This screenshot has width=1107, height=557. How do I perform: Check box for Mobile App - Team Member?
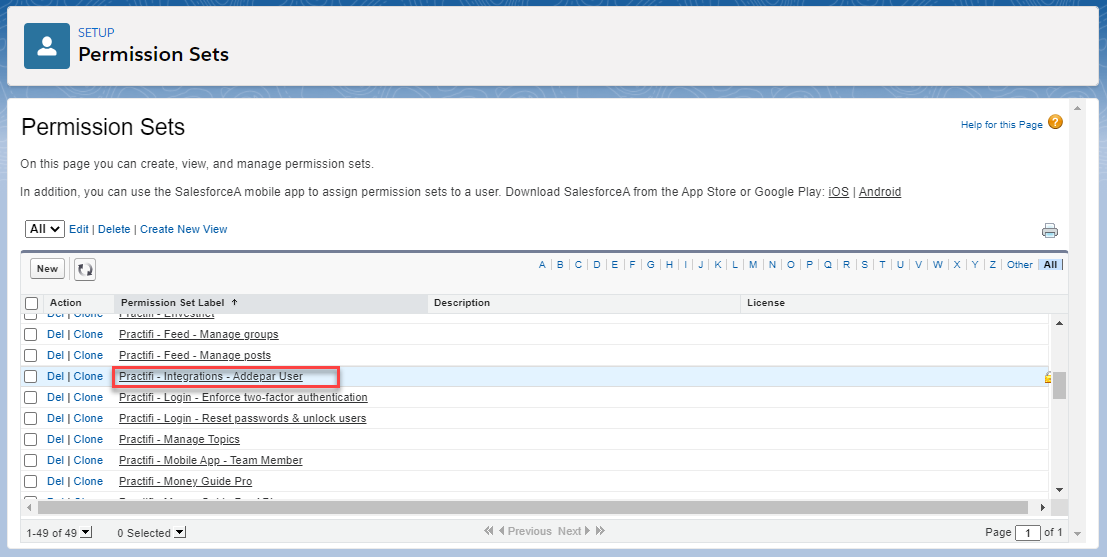(30, 461)
